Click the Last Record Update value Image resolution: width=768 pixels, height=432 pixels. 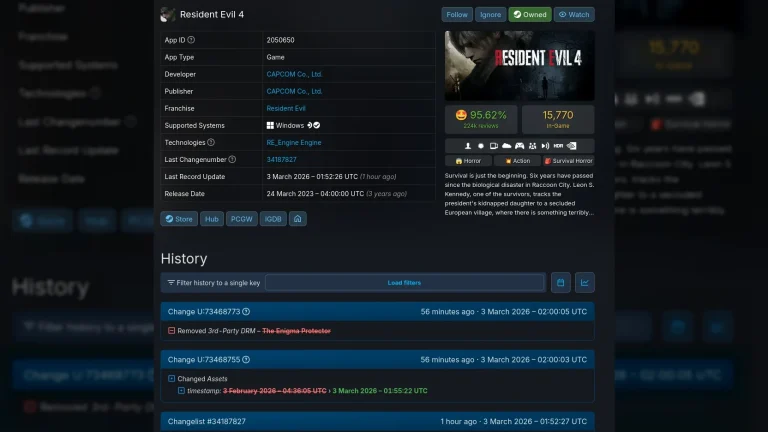pyautogui.click(x=331, y=176)
